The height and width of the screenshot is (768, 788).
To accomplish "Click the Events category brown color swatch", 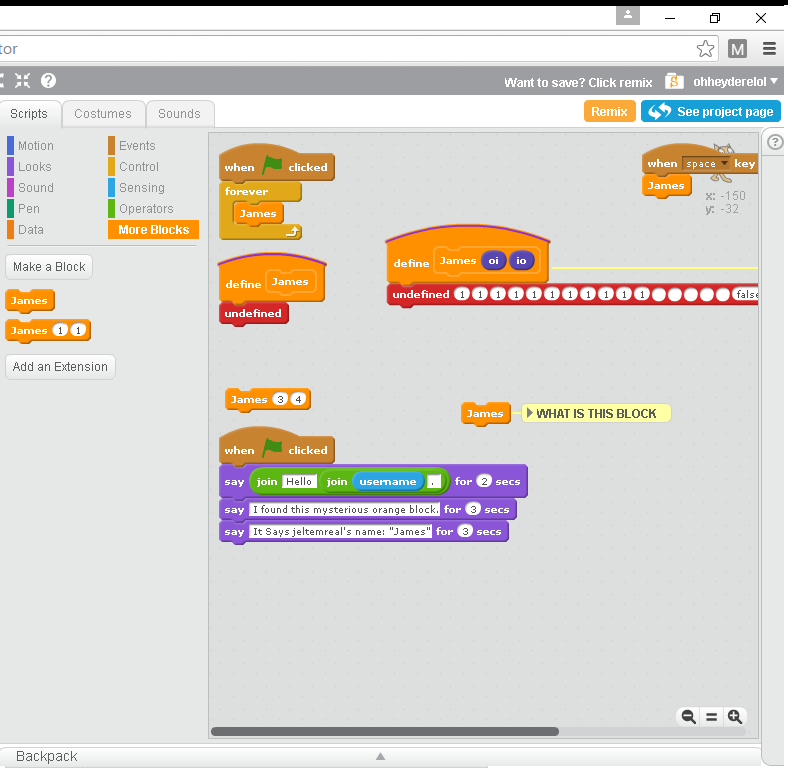I will (112, 146).
